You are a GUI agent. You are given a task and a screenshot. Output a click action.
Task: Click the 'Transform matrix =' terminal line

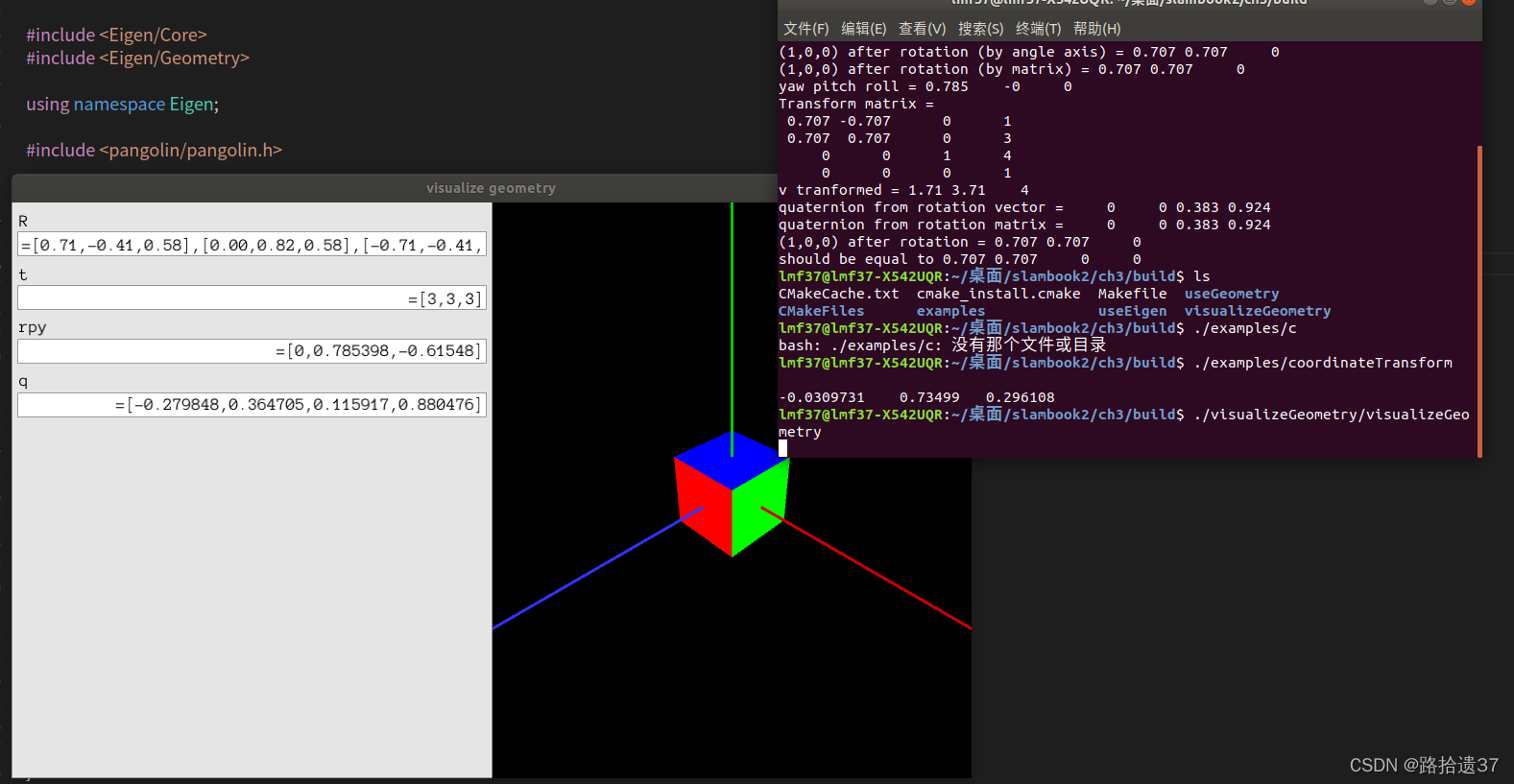click(x=856, y=104)
